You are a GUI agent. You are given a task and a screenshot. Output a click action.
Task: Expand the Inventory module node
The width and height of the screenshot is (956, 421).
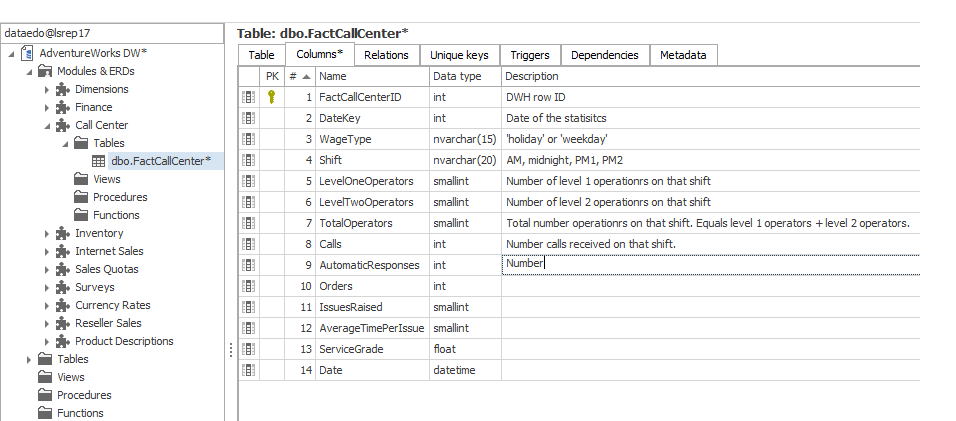pos(47,234)
